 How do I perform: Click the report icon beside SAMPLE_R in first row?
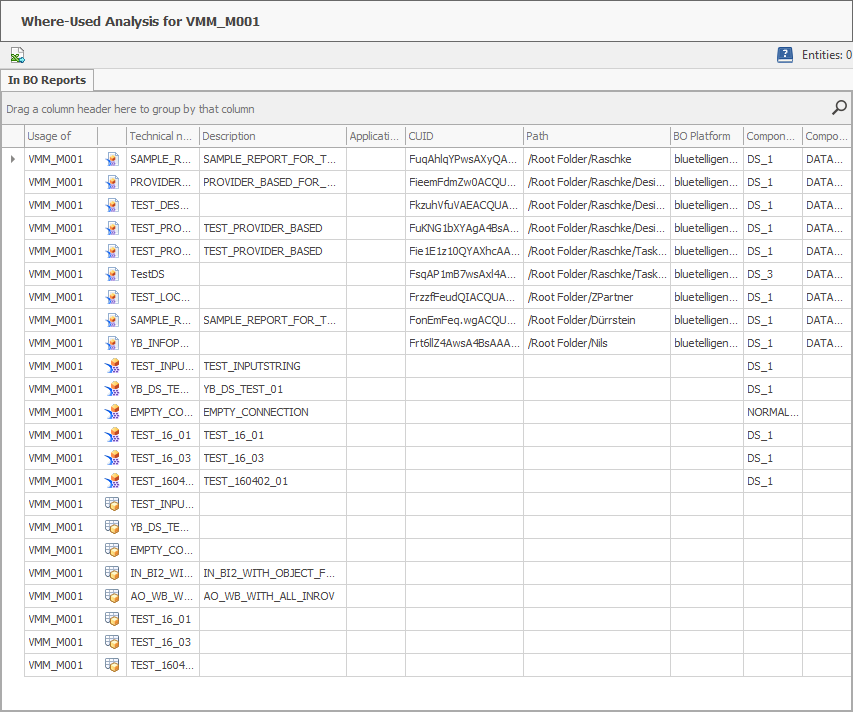point(112,158)
